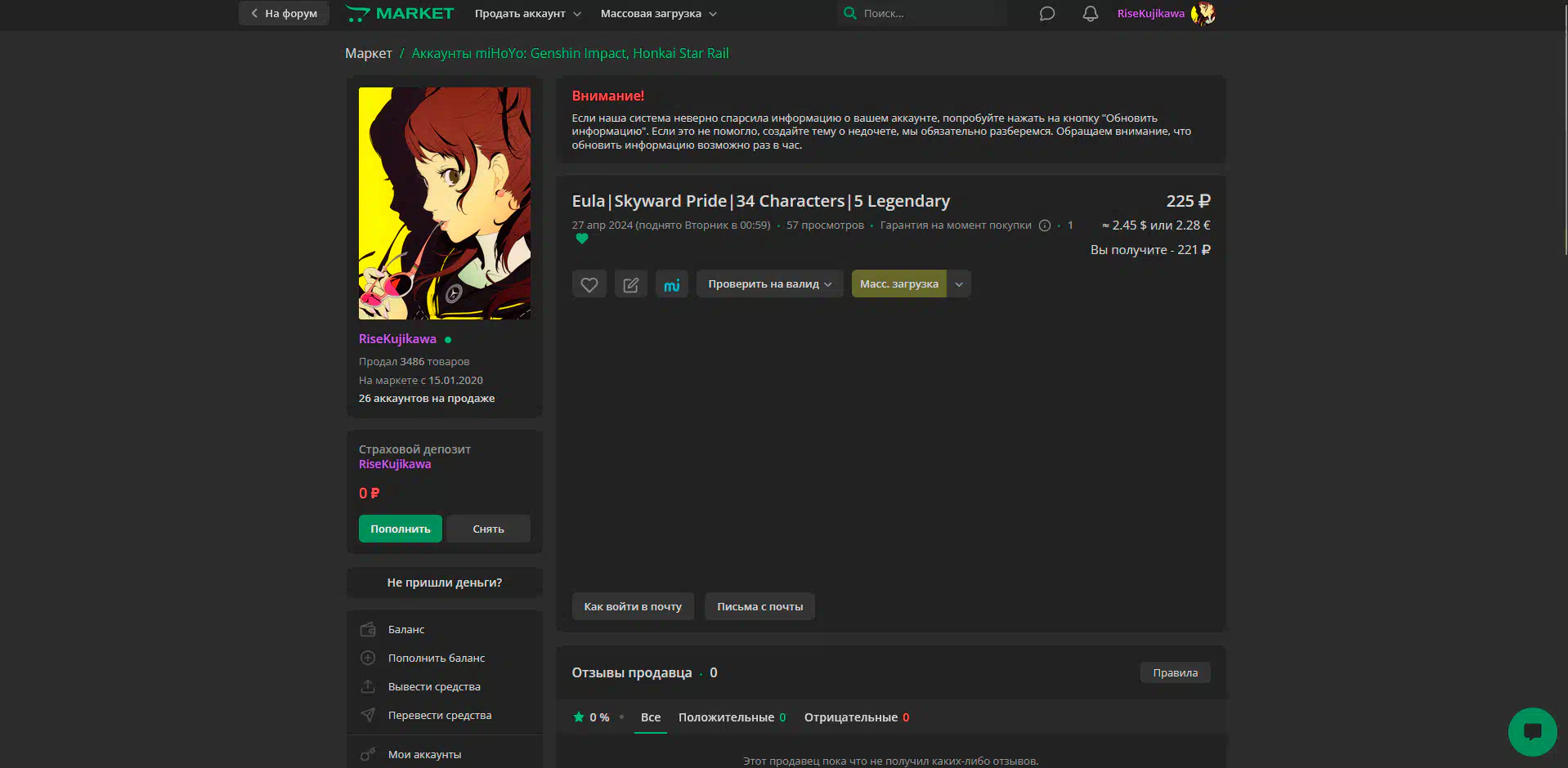Open the notifications bell icon
1568x768 pixels.
pos(1091,14)
